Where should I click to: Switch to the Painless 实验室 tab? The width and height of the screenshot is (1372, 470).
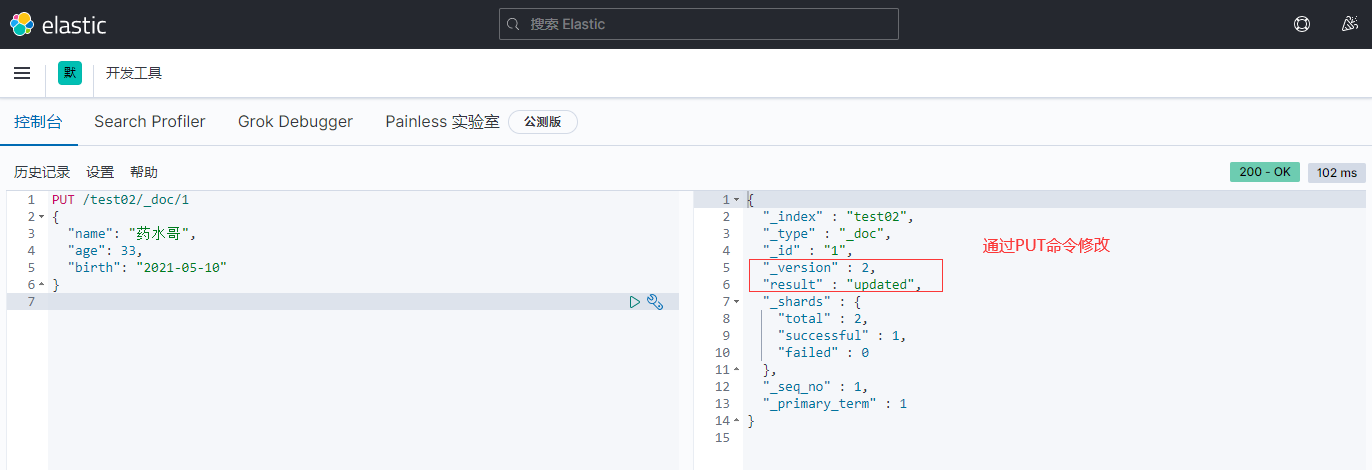[442, 122]
